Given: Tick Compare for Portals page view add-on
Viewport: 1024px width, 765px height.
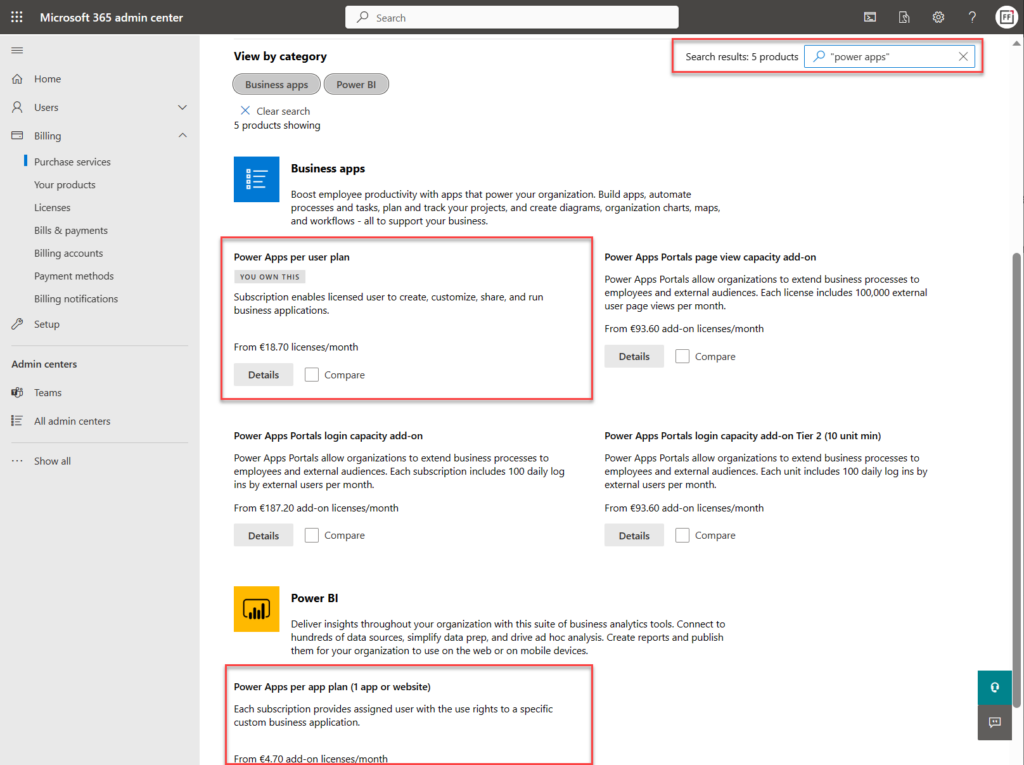Looking at the screenshot, I should coord(682,356).
